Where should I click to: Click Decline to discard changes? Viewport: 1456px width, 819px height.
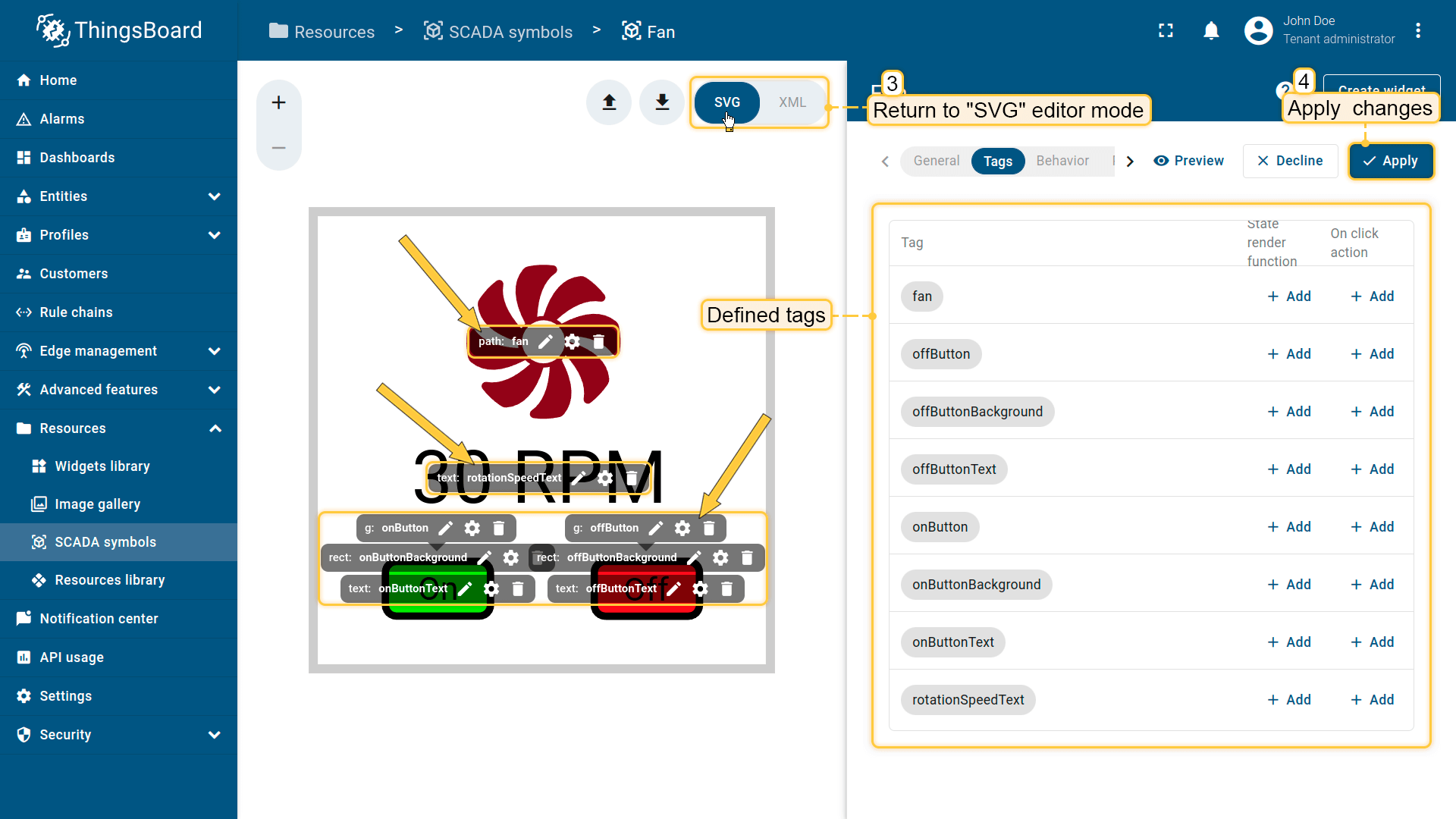coord(1290,161)
